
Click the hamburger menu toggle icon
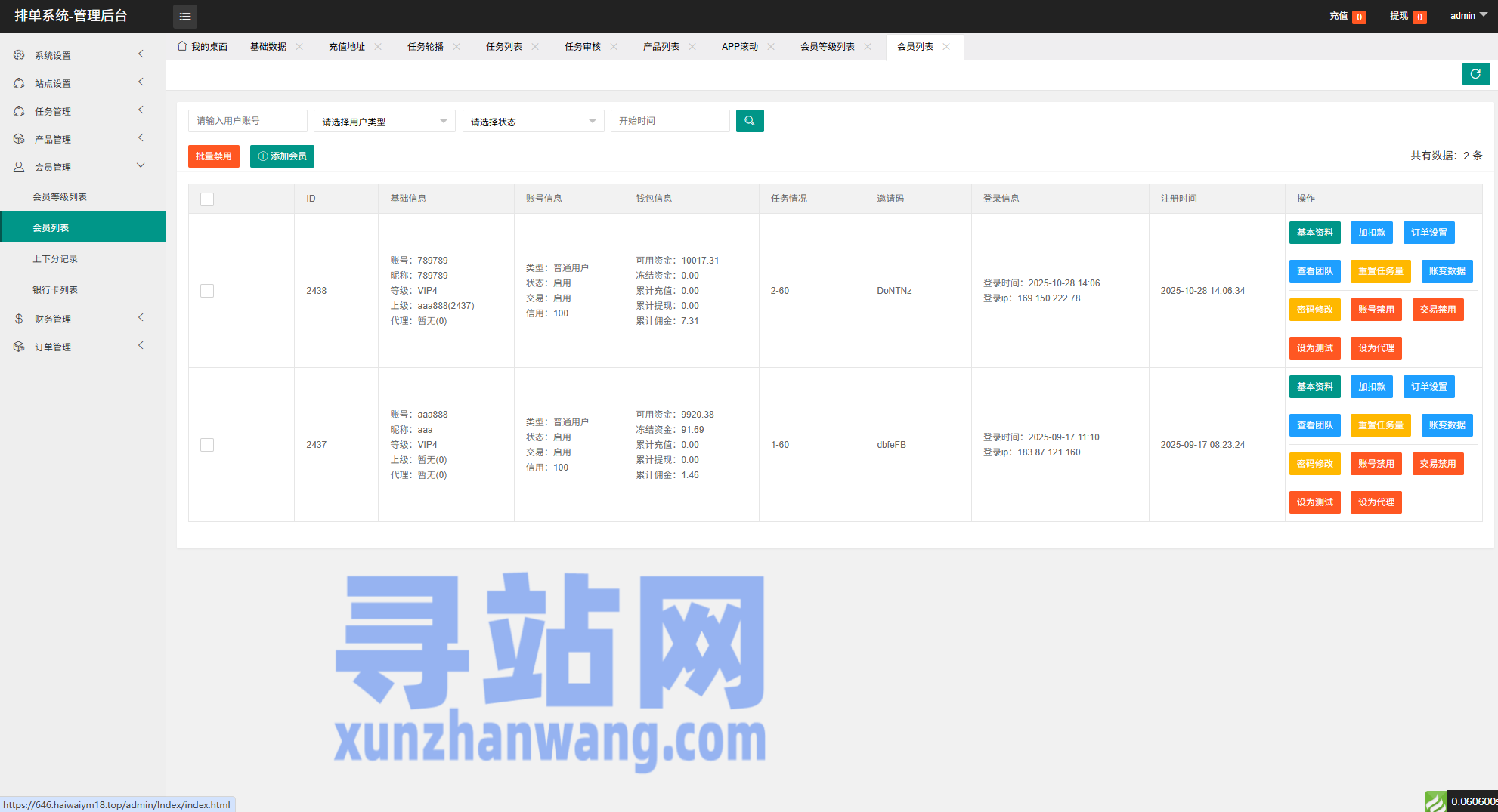[185, 16]
